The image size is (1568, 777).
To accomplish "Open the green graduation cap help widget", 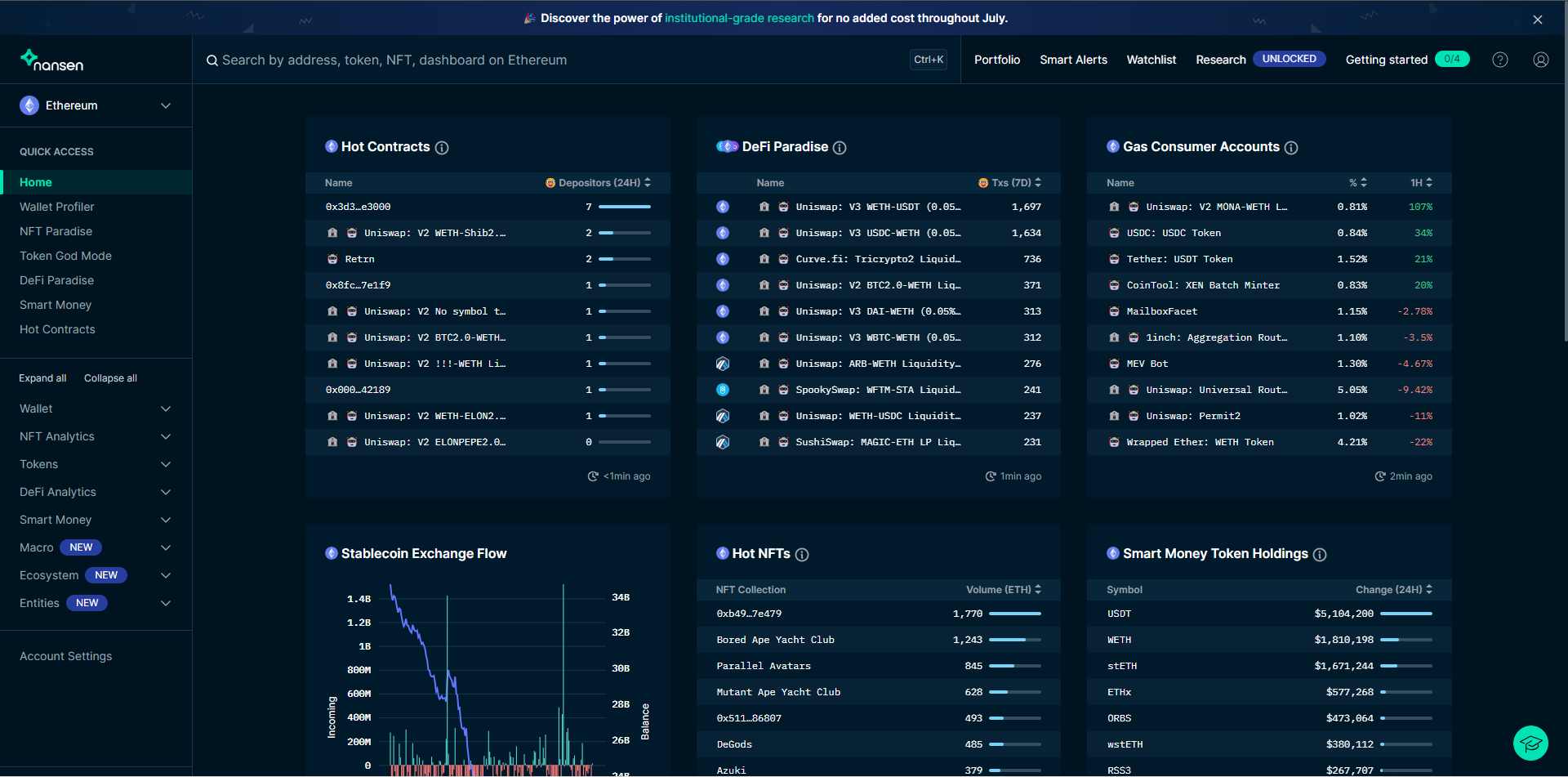I will click(x=1530, y=743).
